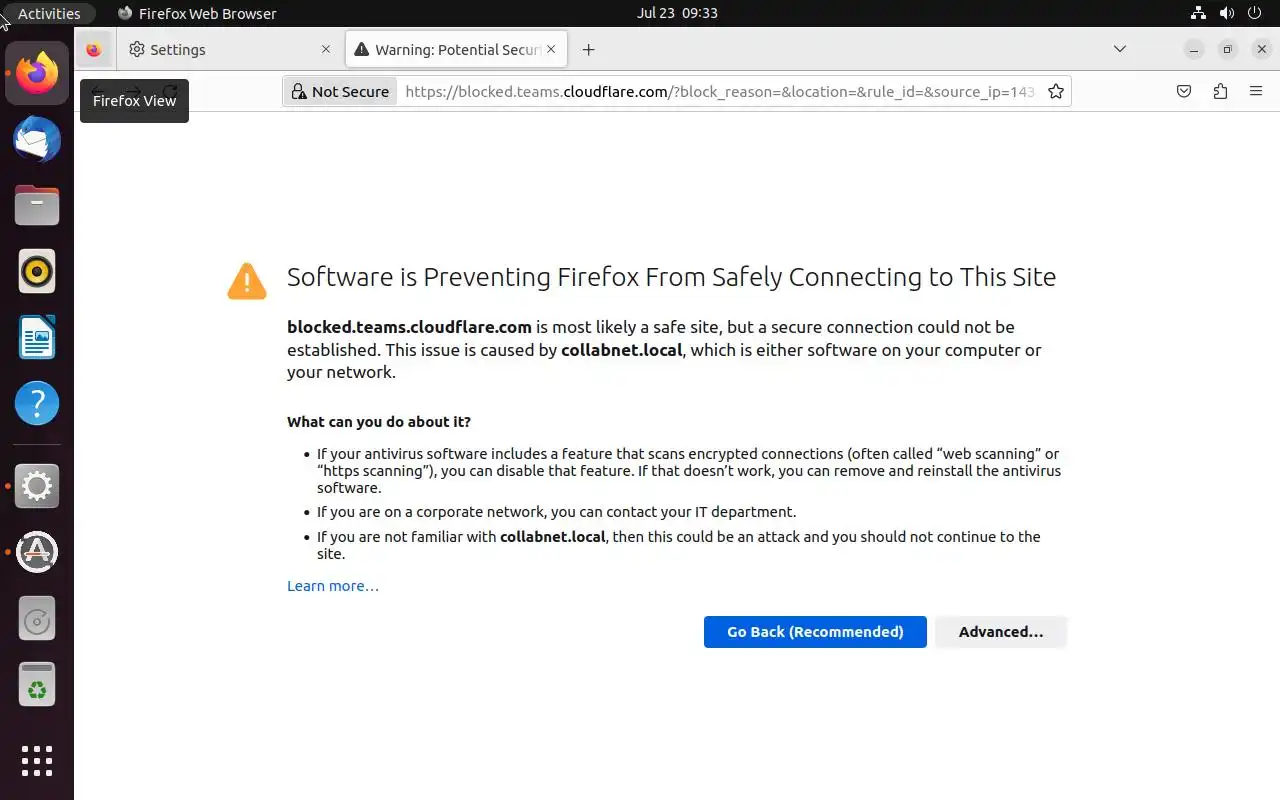This screenshot has width=1280, height=800.
Task: Open the system tray power menu
Action: pos(1255,13)
